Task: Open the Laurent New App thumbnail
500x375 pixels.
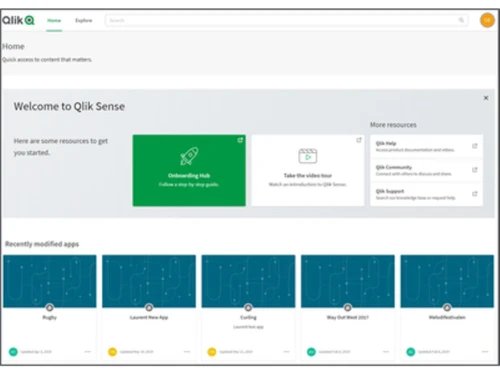Action: 149,281
